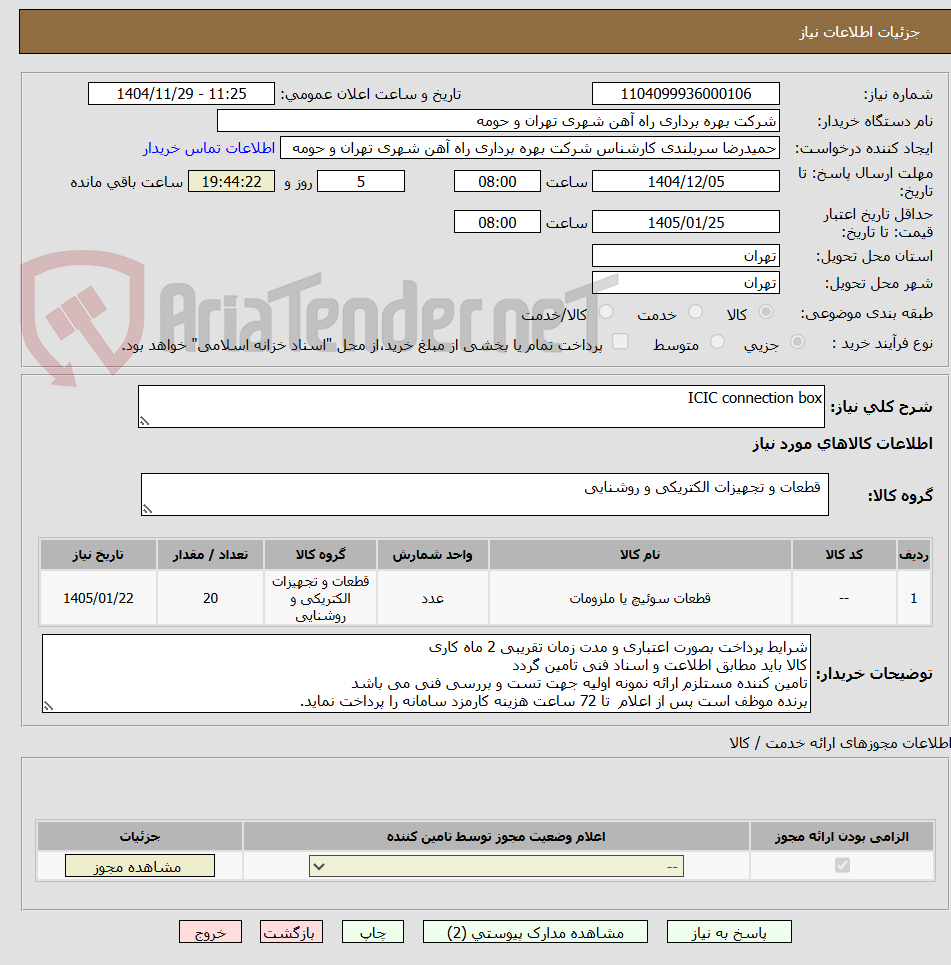The width and height of the screenshot is (951, 965).
Task: Select the کالا radio button
Action: click(766, 312)
